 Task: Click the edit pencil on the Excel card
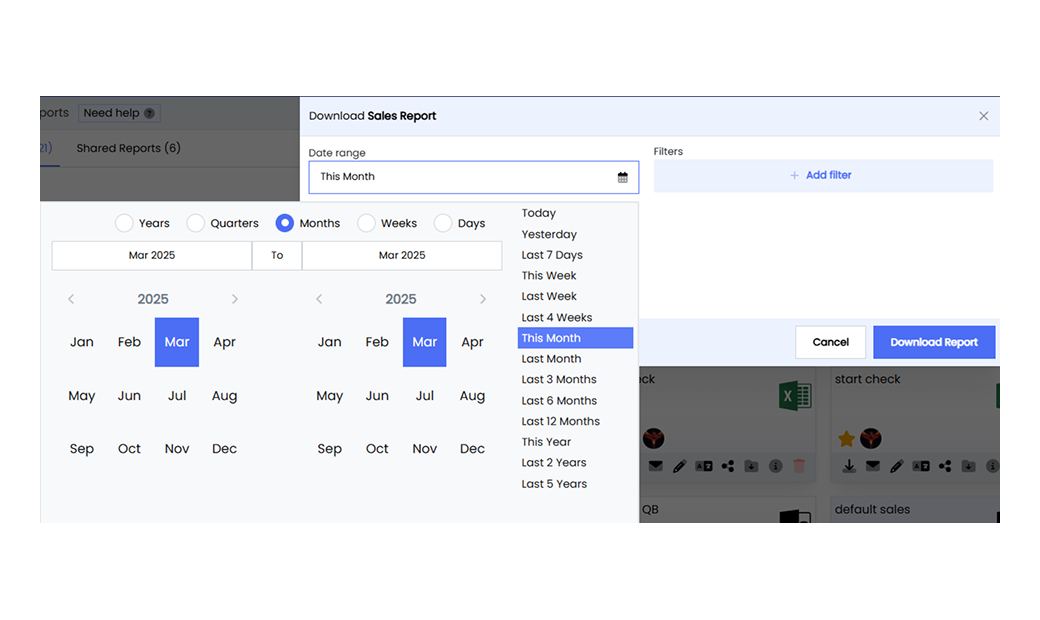click(679, 466)
